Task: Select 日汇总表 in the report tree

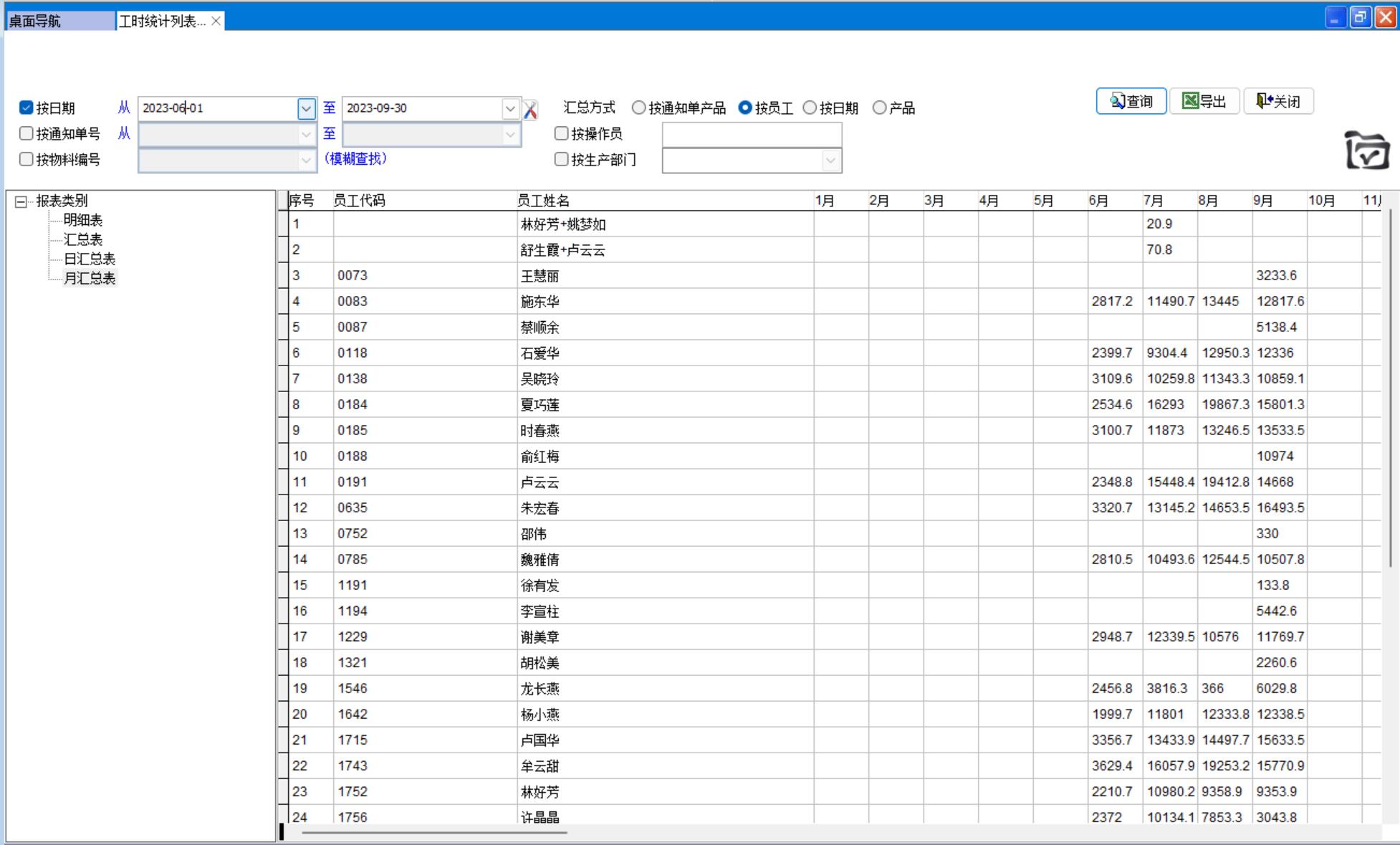Action: (x=89, y=259)
